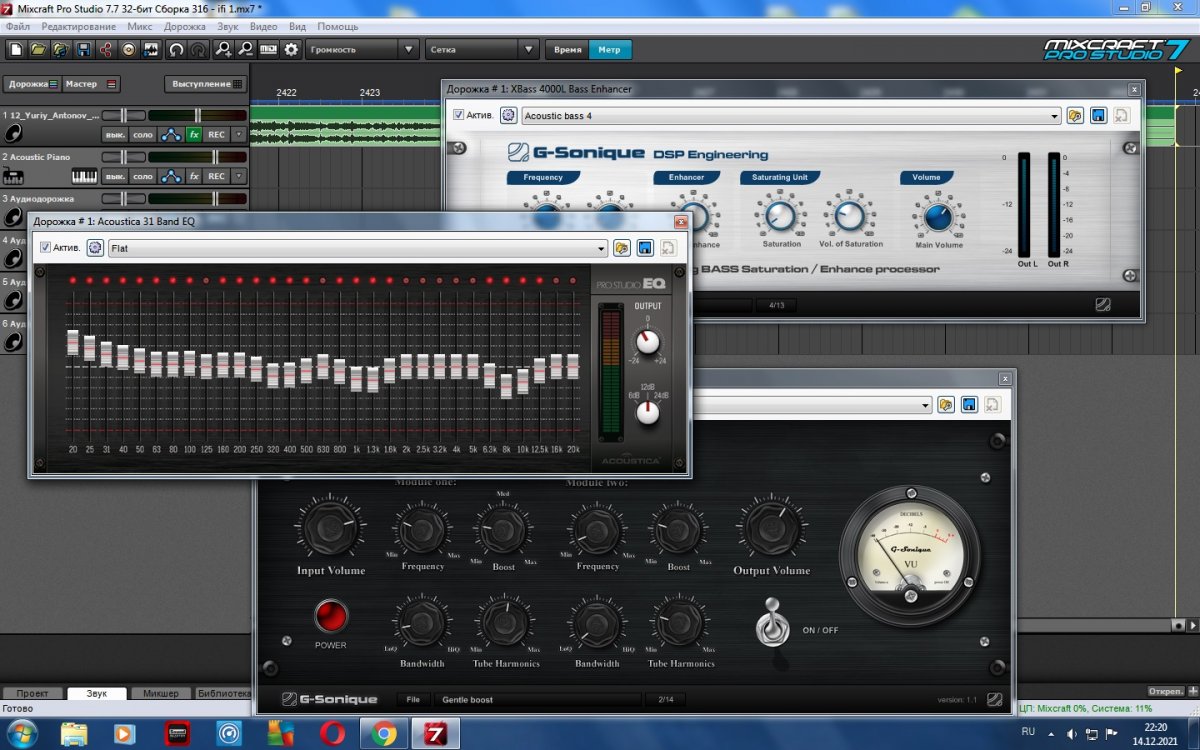
Task: Click the File button in tube plugin
Action: coord(413,699)
